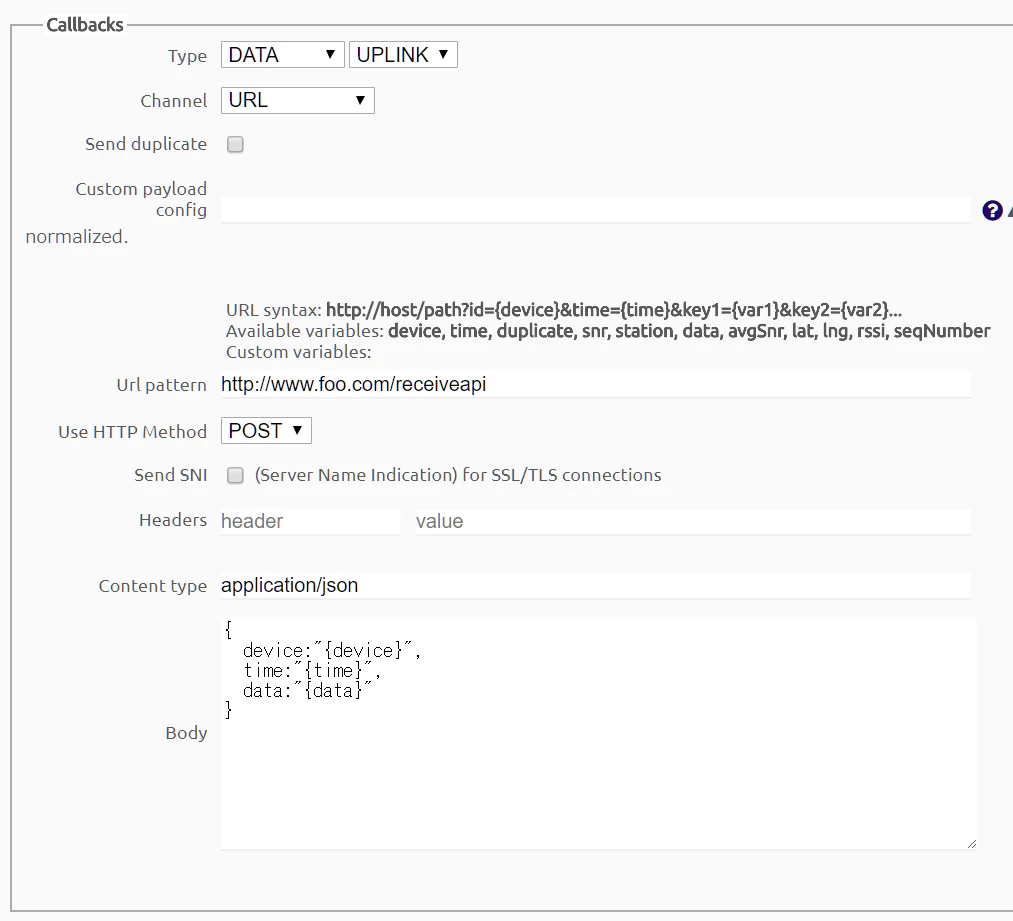Viewport: 1013px width, 921px height.
Task: Open the HTTP Method POST dropdown
Action: [x=266, y=431]
